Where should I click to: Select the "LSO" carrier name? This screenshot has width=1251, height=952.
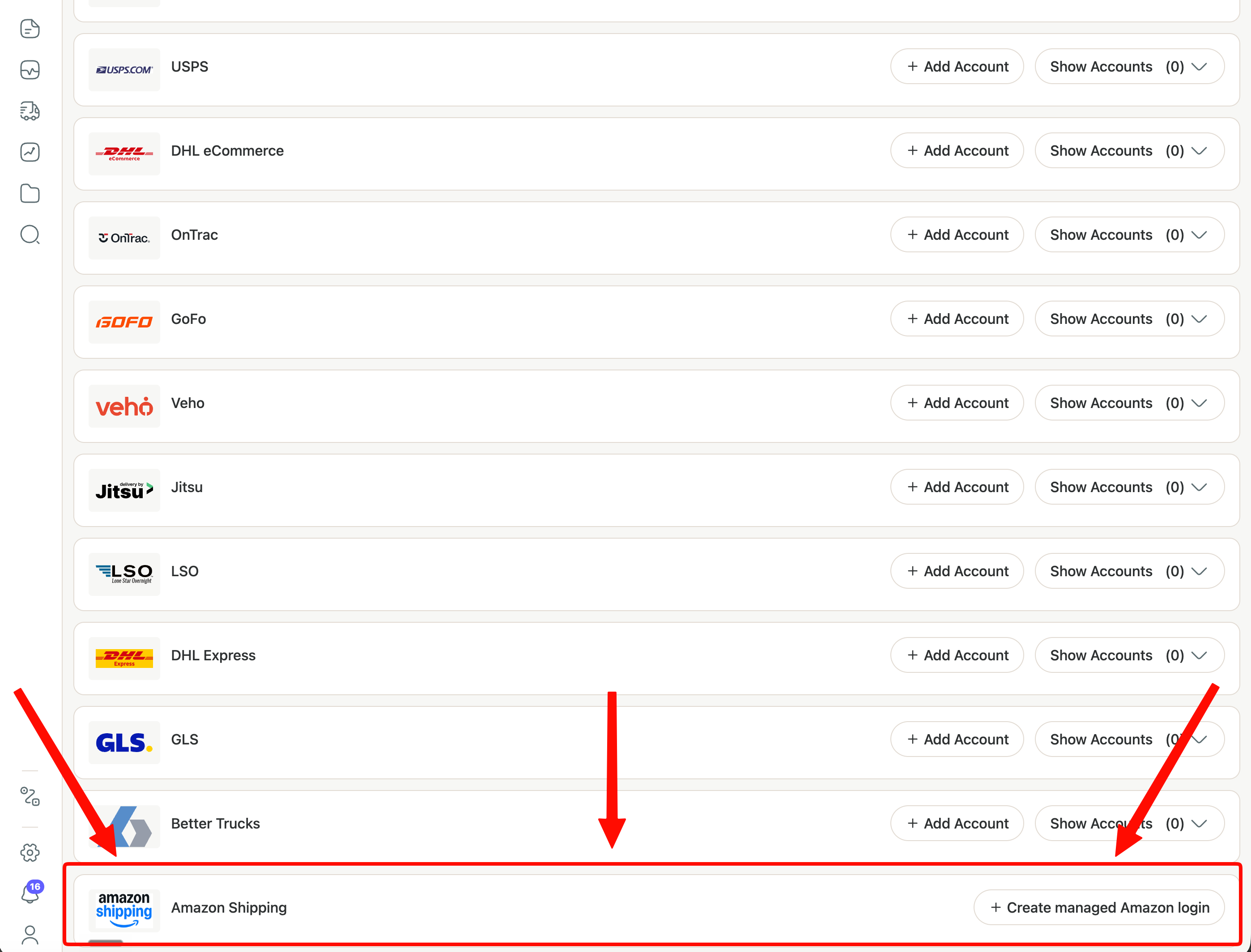coord(185,571)
